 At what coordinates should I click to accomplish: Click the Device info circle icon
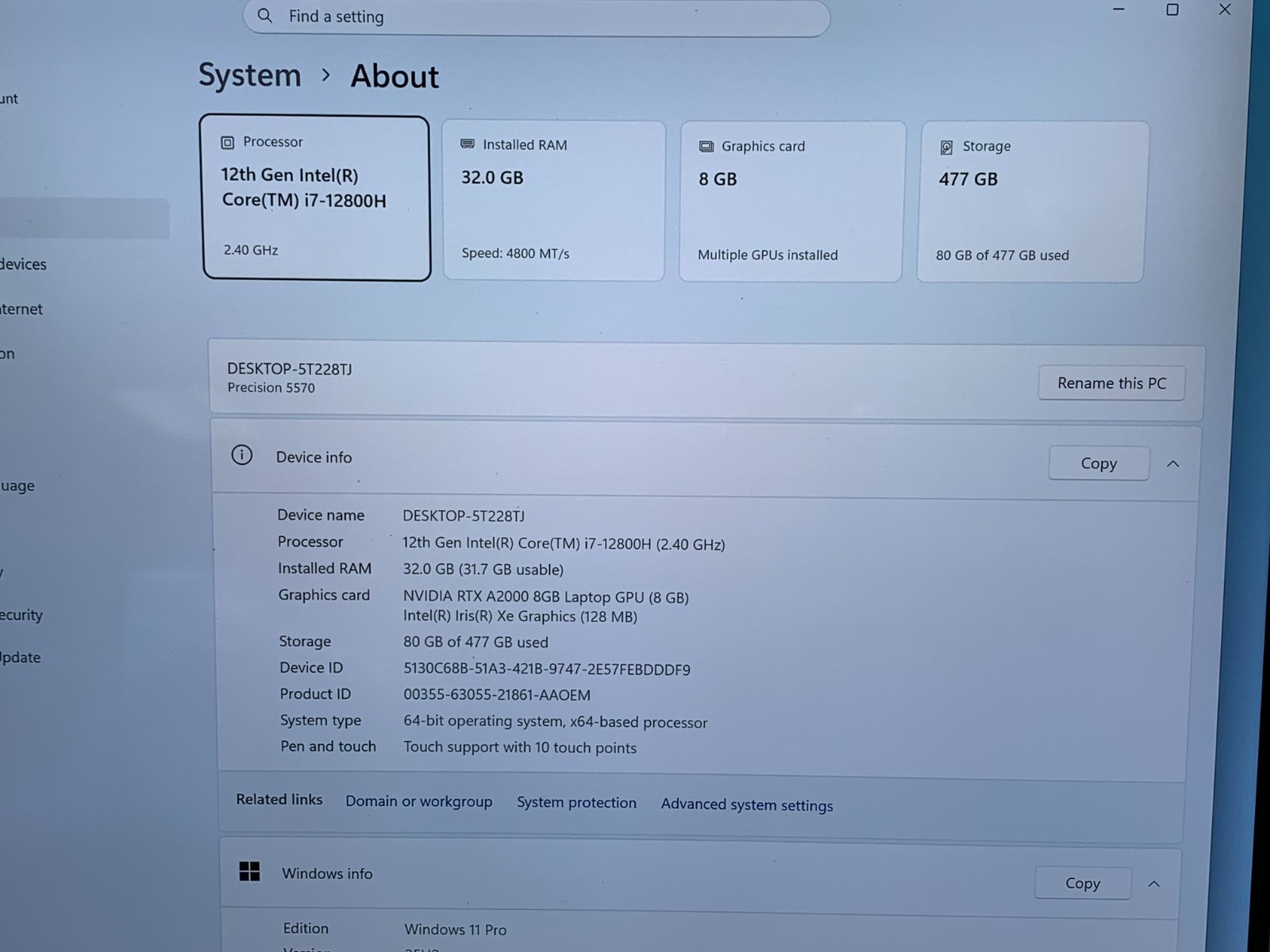tap(242, 455)
